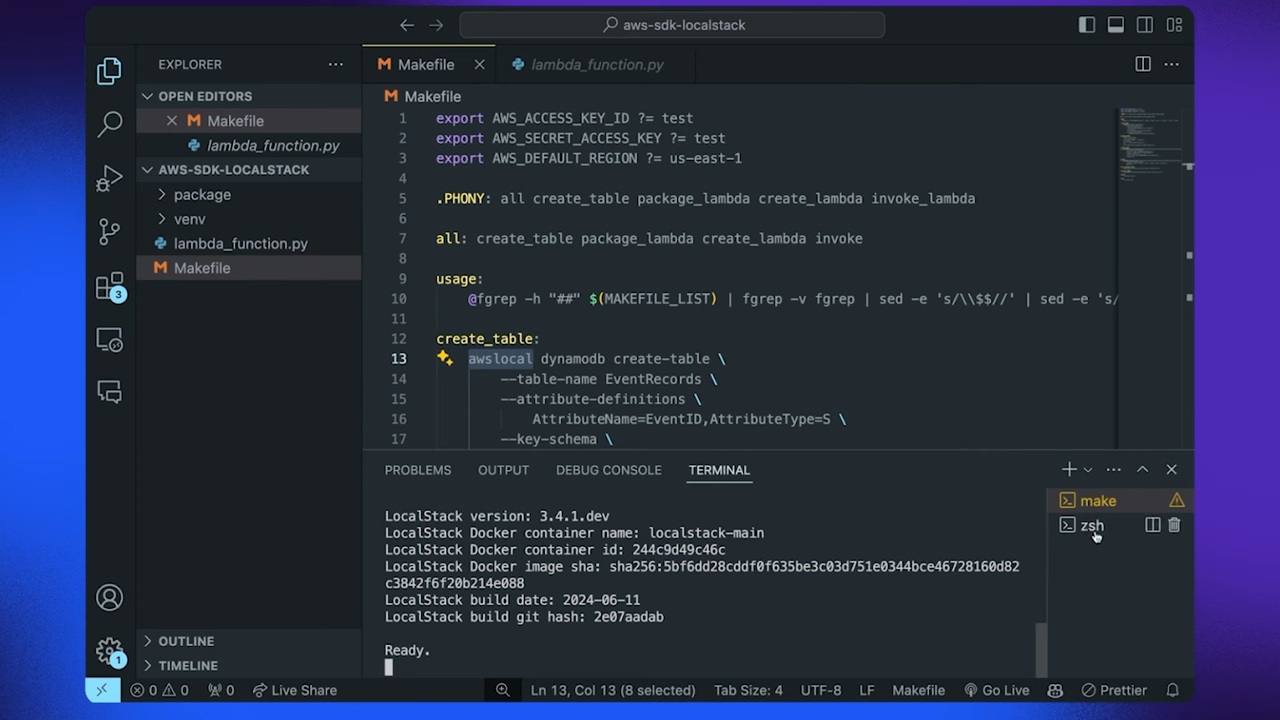The height and width of the screenshot is (720, 1280).
Task: Change end of line sequence LF
Action: [x=867, y=690]
